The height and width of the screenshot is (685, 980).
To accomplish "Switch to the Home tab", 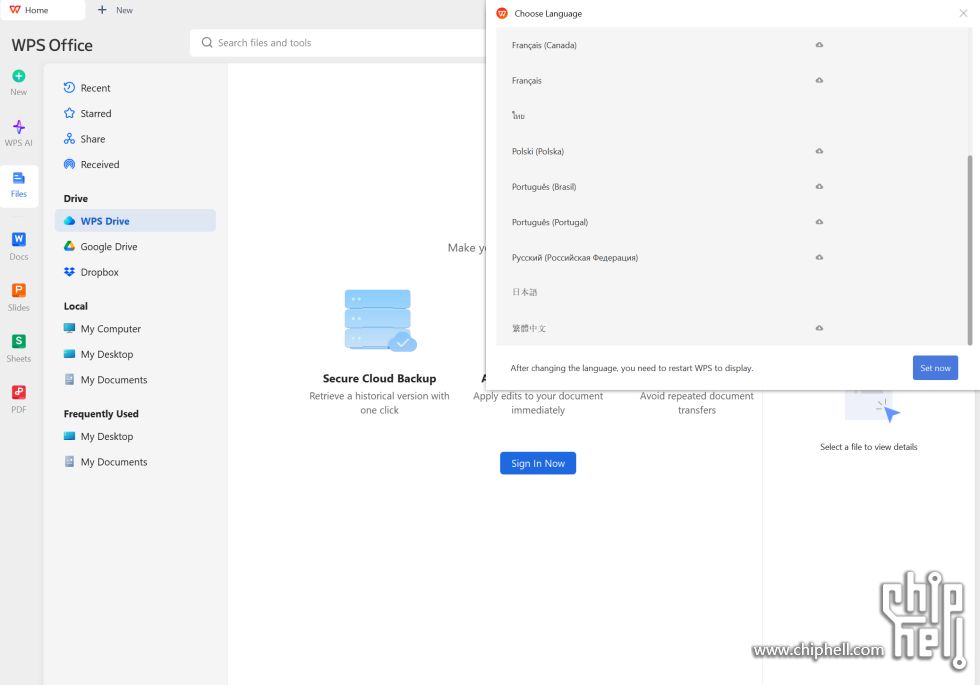I will point(42,11).
